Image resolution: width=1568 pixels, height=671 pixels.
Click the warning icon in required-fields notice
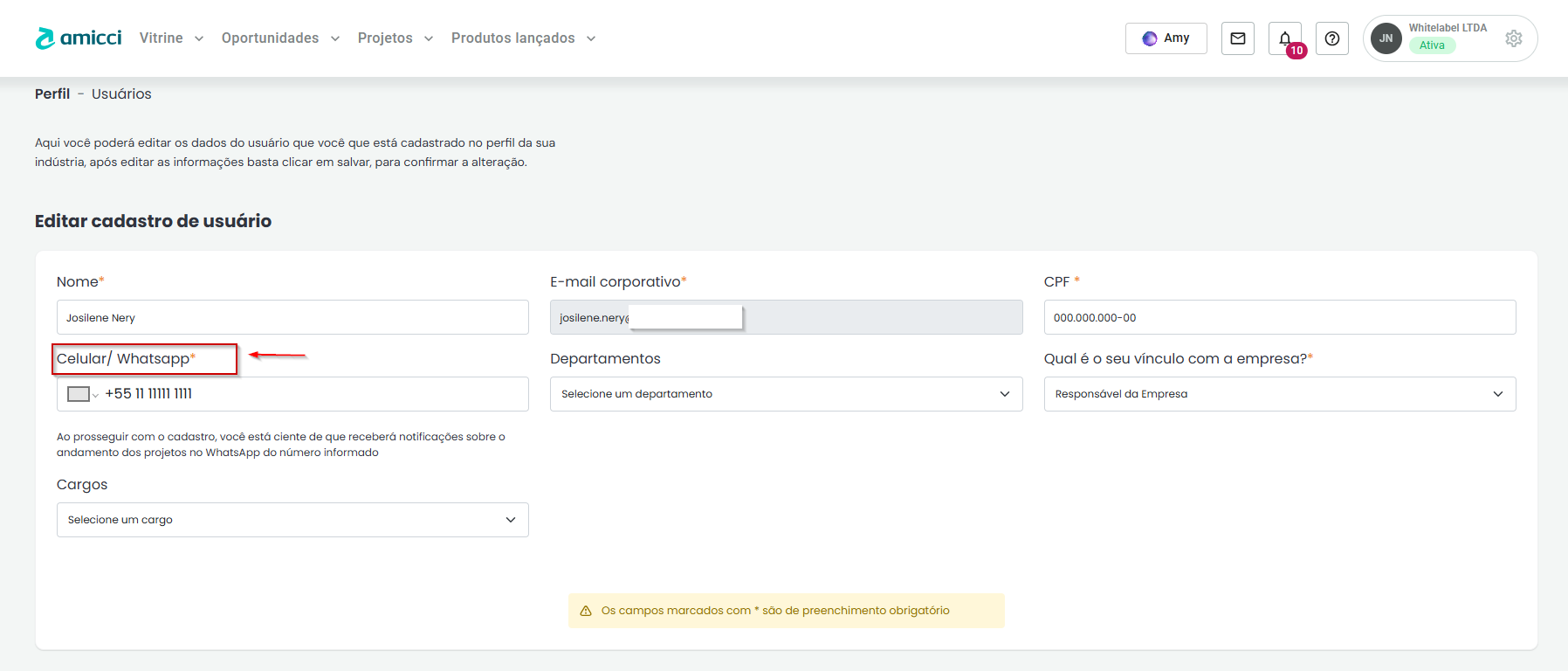click(x=586, y=611)
